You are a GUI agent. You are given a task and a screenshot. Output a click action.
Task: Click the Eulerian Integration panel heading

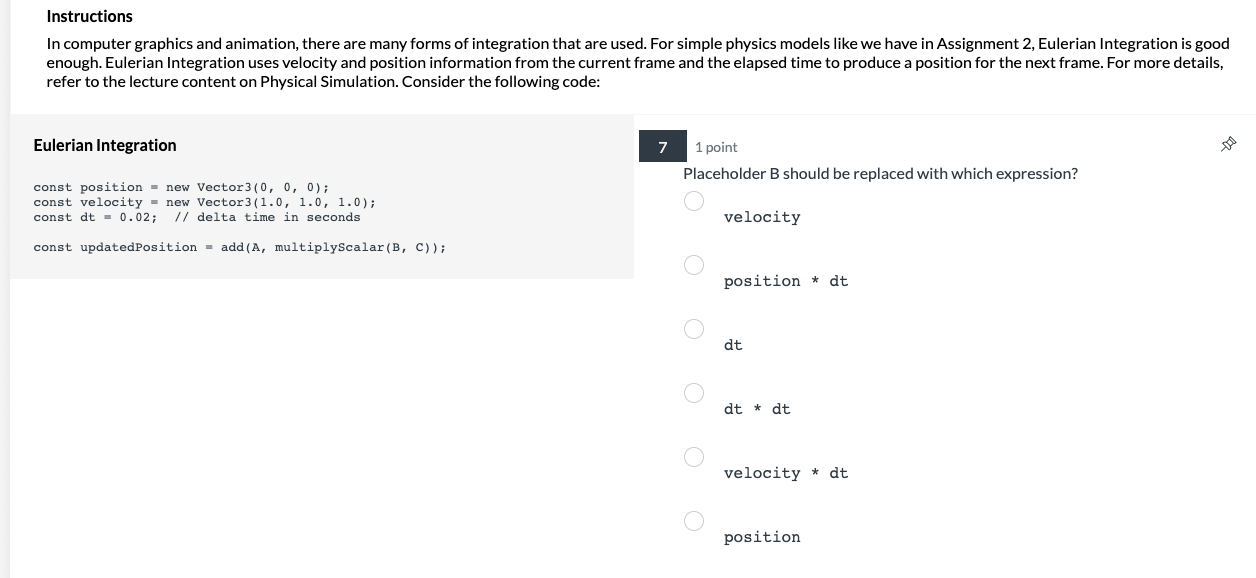click(x=105, y=145)
